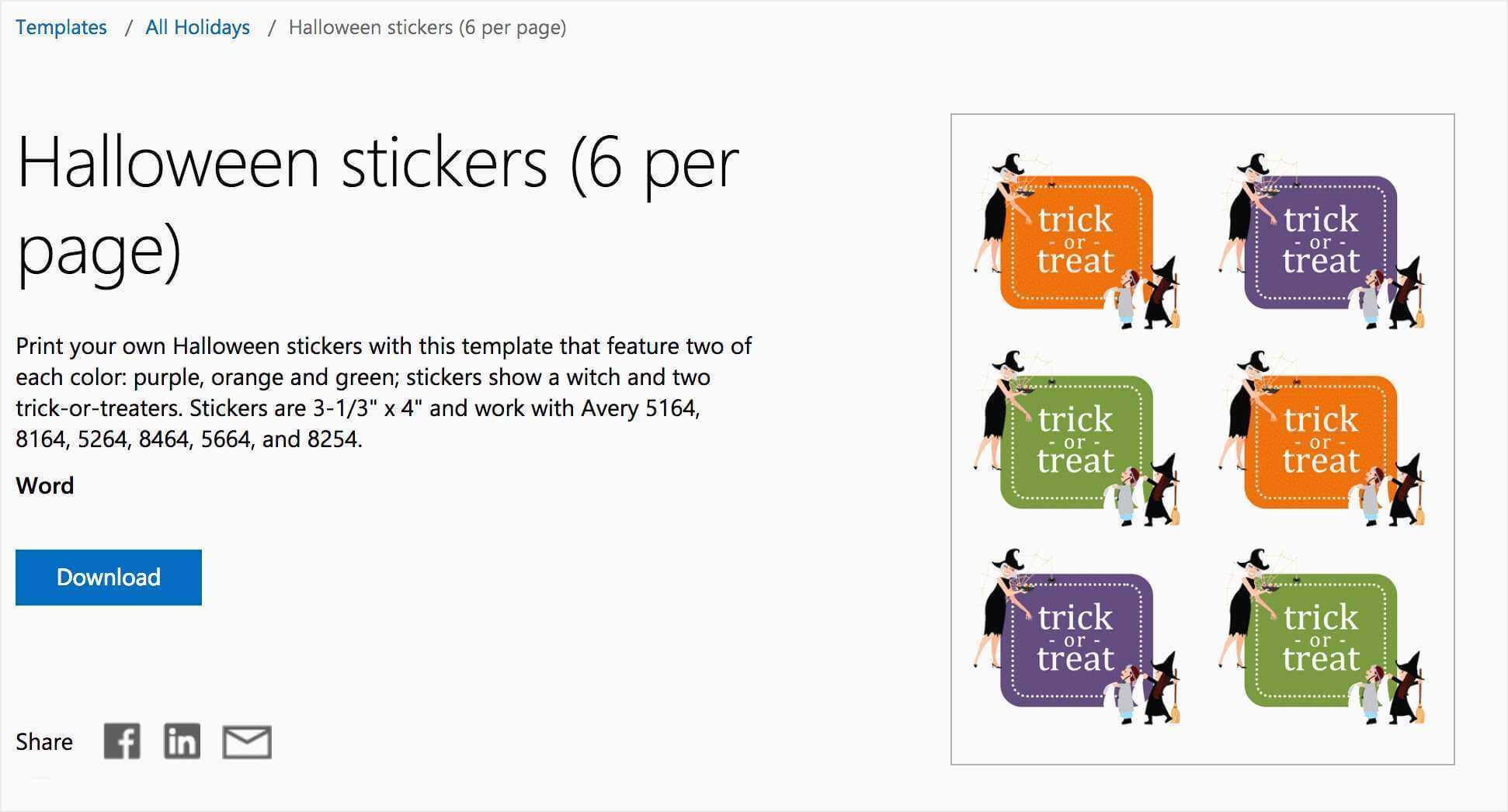The height and width of the screenshot is (812, 1508).
Task: Share template on Facebook icon
Action: 122,741
